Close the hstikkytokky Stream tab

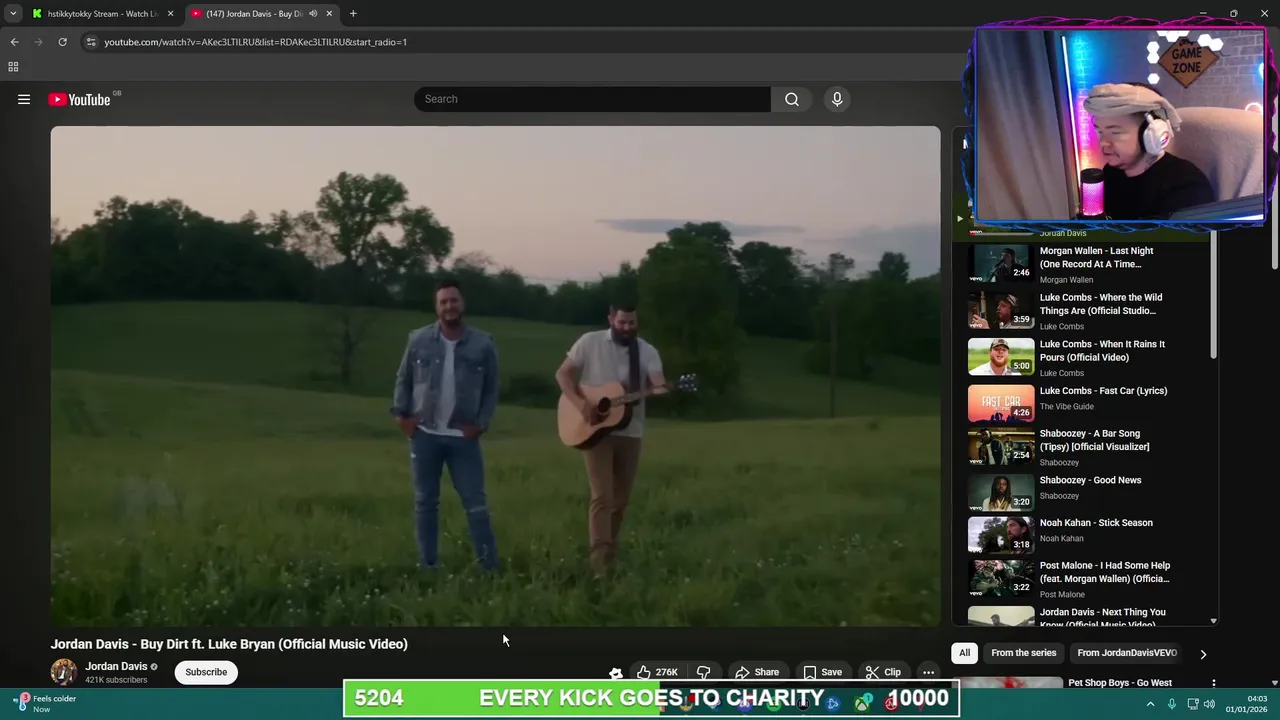(170, 14)
